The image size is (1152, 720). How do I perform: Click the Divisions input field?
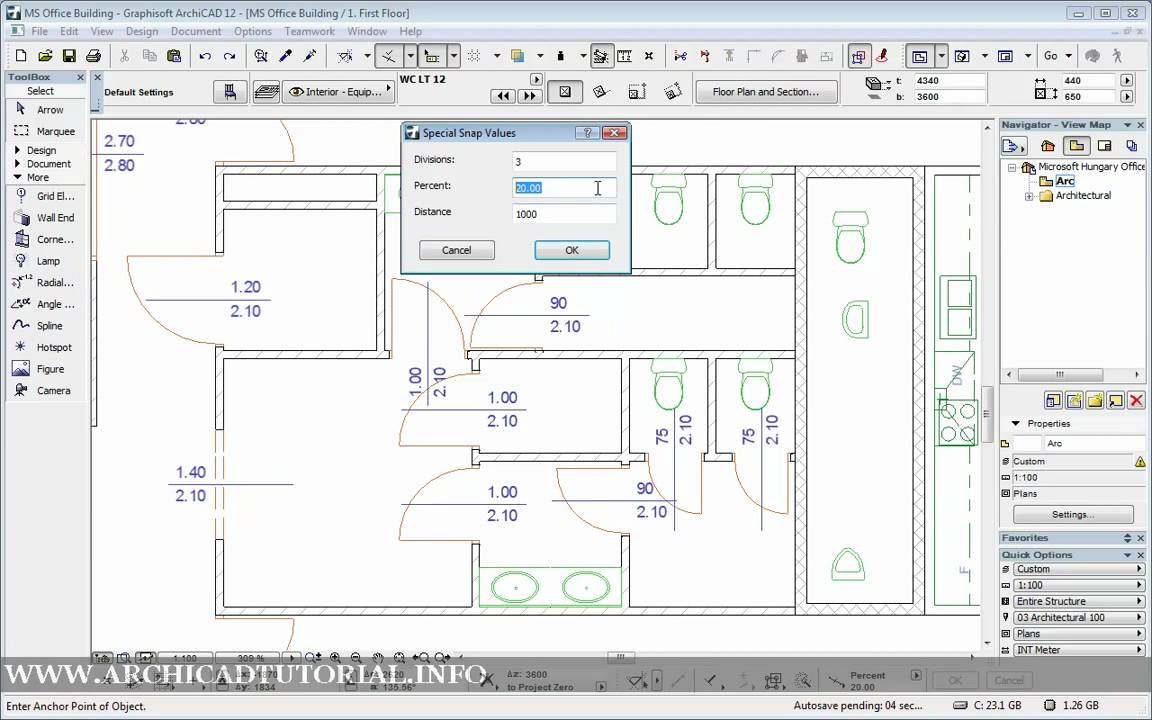564,162
